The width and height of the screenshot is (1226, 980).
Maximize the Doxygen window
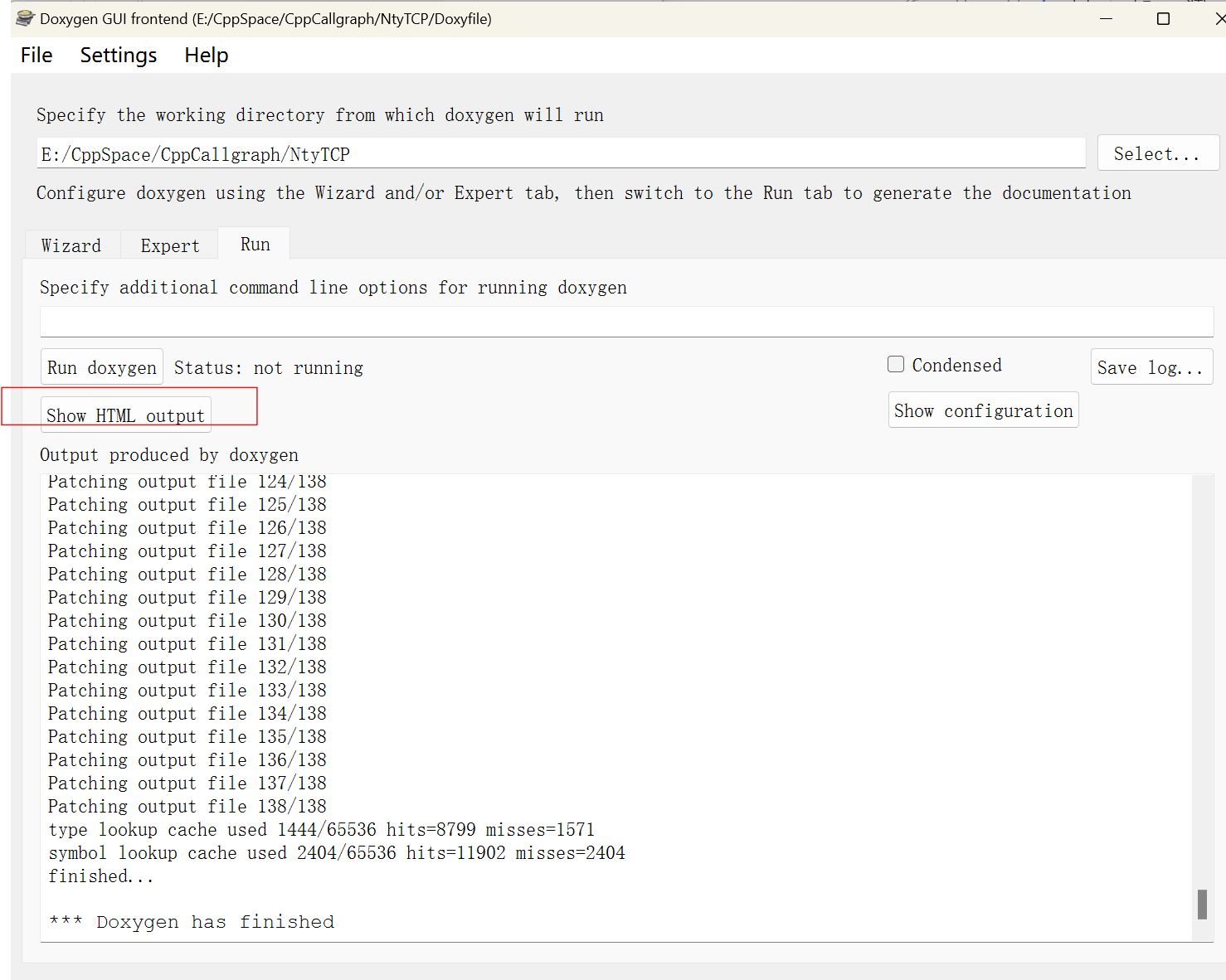click(1164, 18)
